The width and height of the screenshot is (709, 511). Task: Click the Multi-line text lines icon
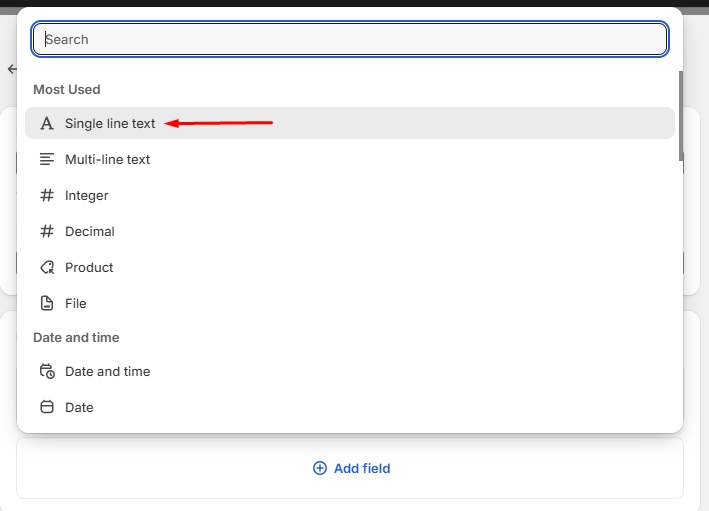(46, 160)
